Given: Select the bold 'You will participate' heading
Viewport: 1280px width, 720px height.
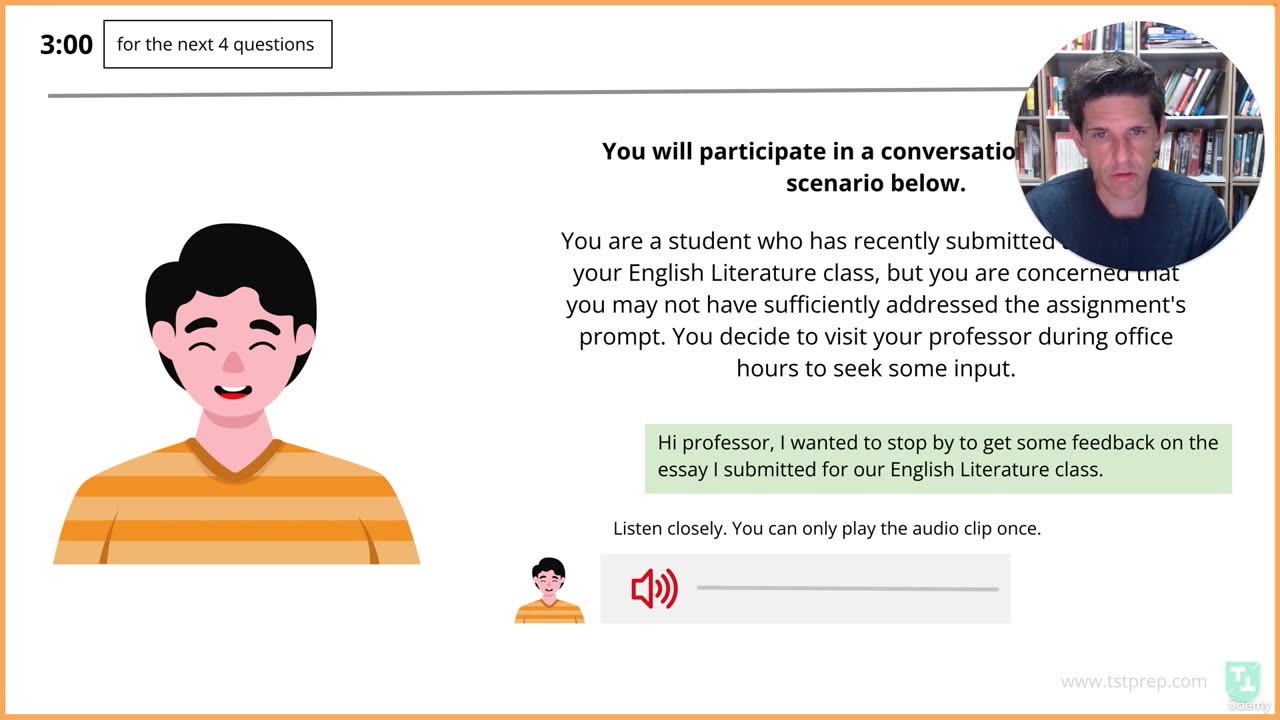Looking at the screenshot, I should point(810,167).
